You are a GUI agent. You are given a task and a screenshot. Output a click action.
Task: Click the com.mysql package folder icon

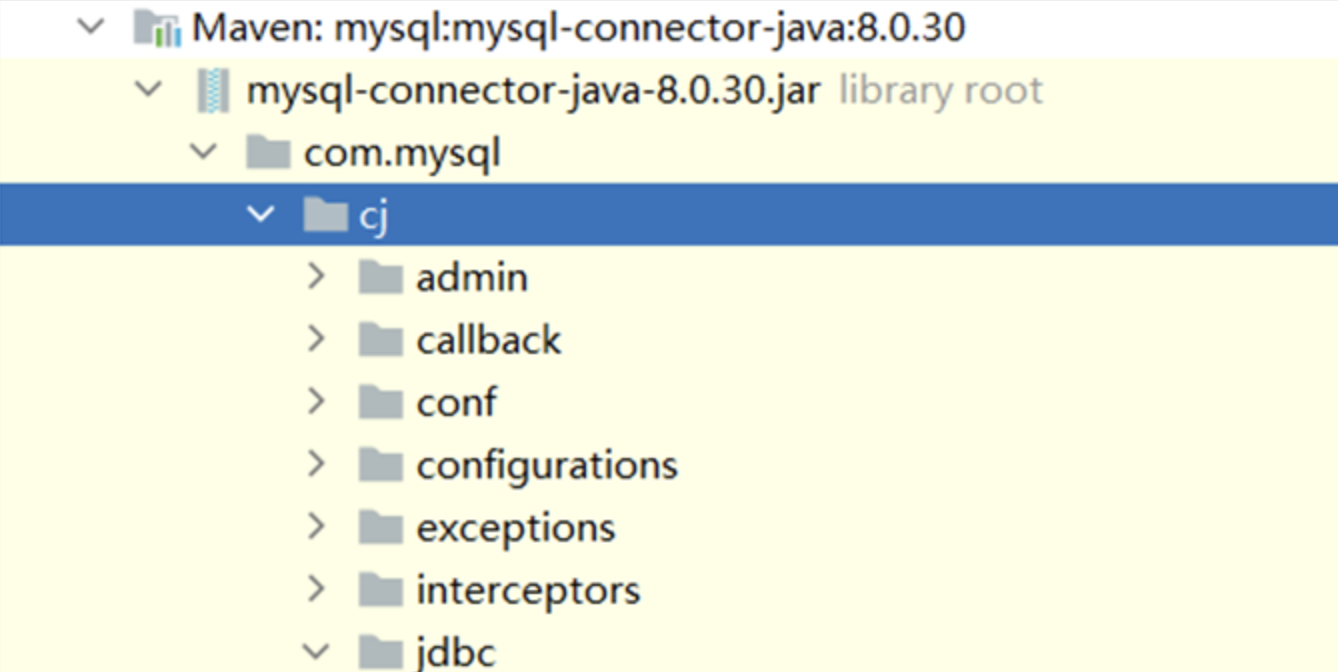pyautogui.click(x=268, y=153)
